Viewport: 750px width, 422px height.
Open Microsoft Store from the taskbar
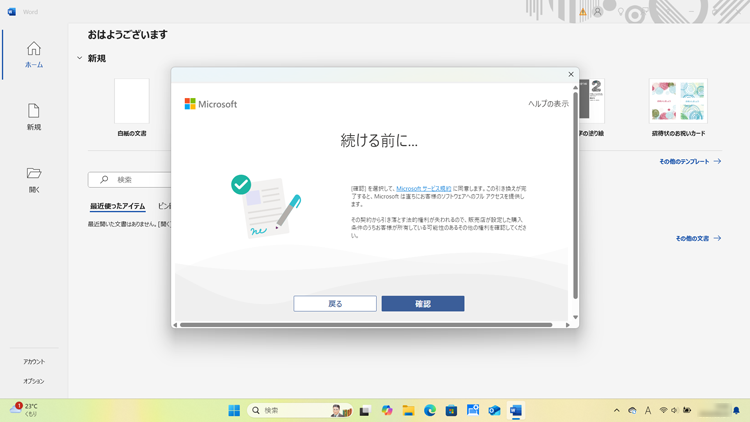point(451,410)
